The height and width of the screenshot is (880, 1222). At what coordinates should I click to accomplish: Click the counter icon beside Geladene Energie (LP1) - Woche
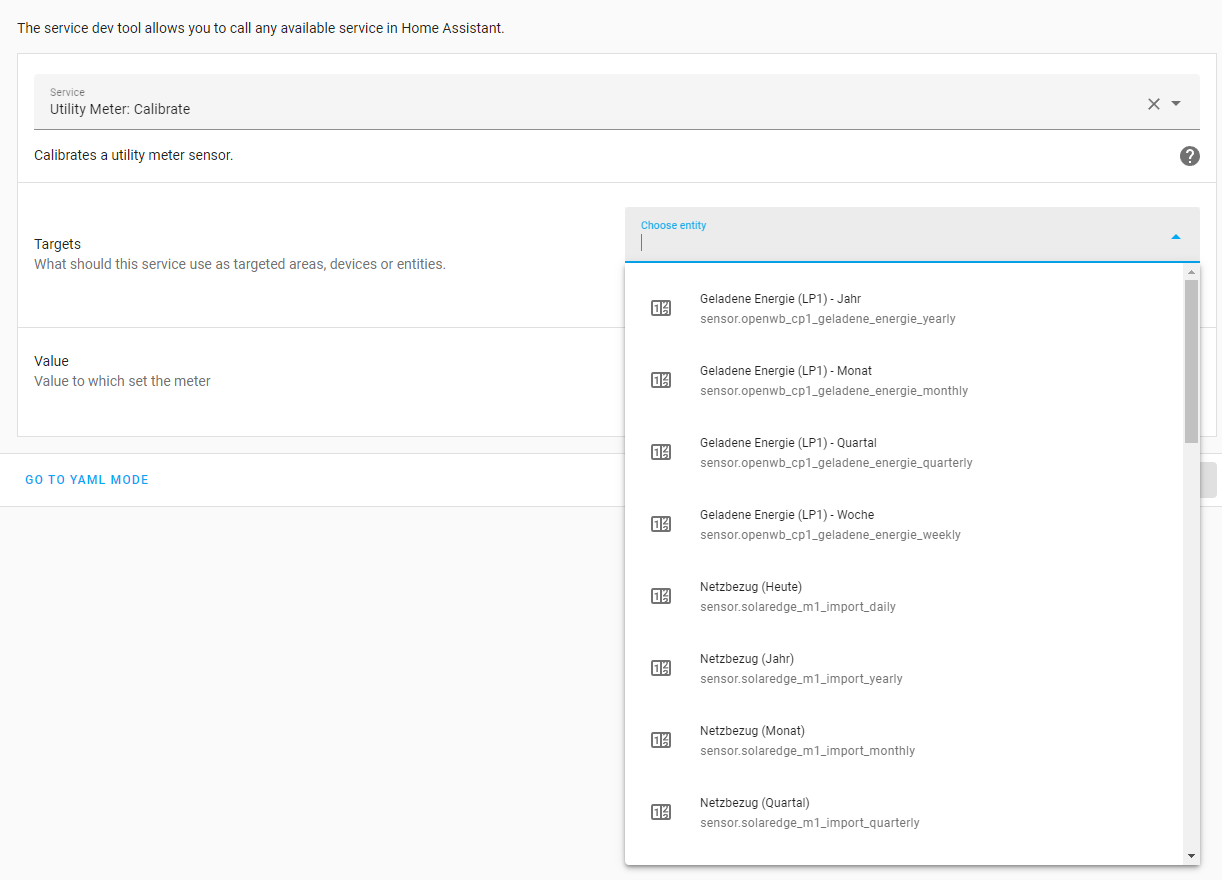point(661,523)
